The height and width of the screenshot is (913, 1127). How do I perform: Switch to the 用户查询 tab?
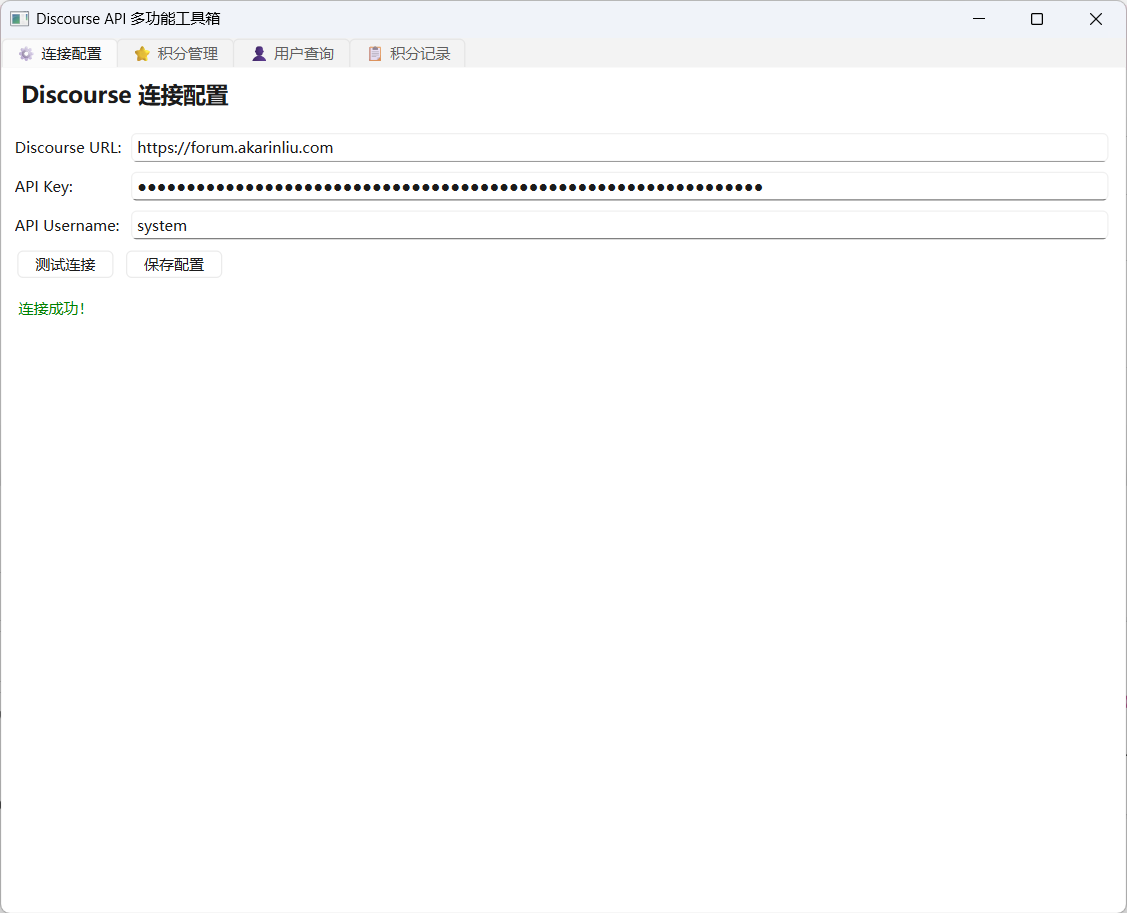pyautogui.click(x=293, y=54)
